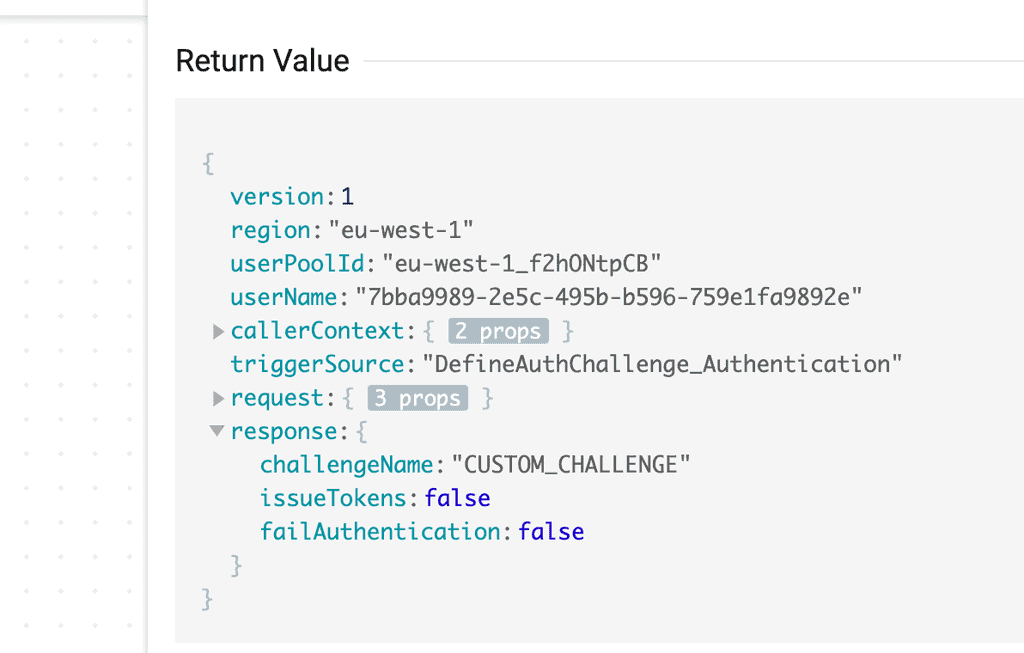Click the triggerSource key
Viewport: 1024px width, 653px height.
[x=316, y=364]
